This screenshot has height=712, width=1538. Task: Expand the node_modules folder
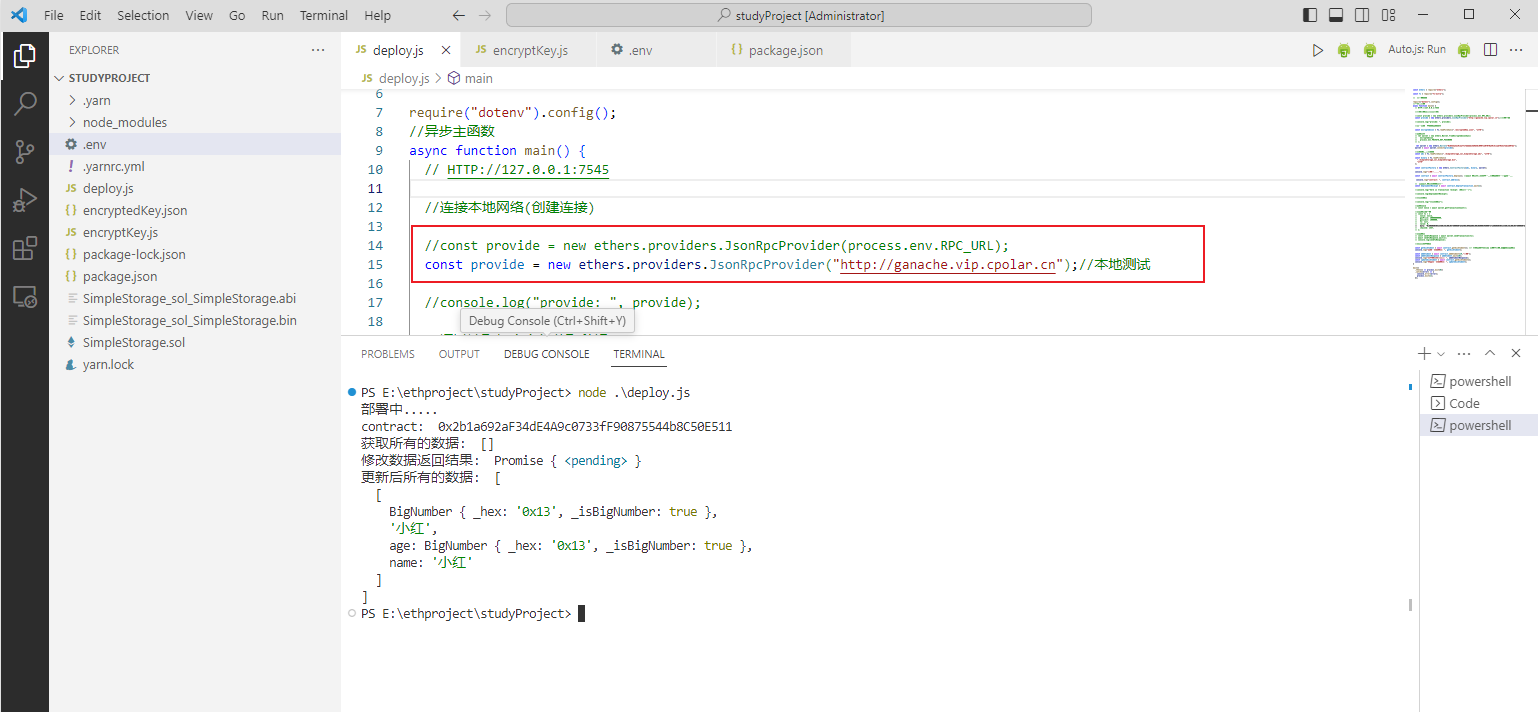point(195,122)
